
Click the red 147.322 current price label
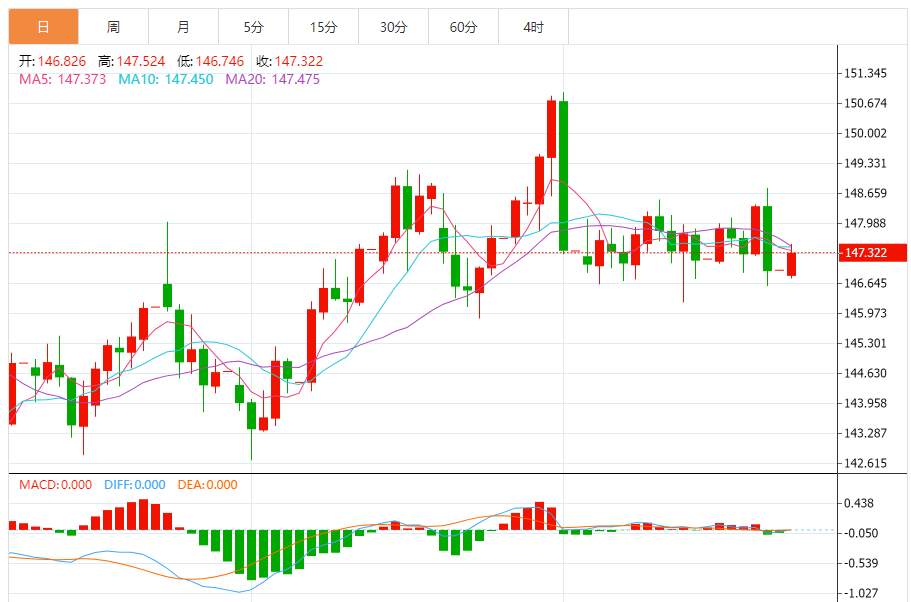[x=873, y=253]
